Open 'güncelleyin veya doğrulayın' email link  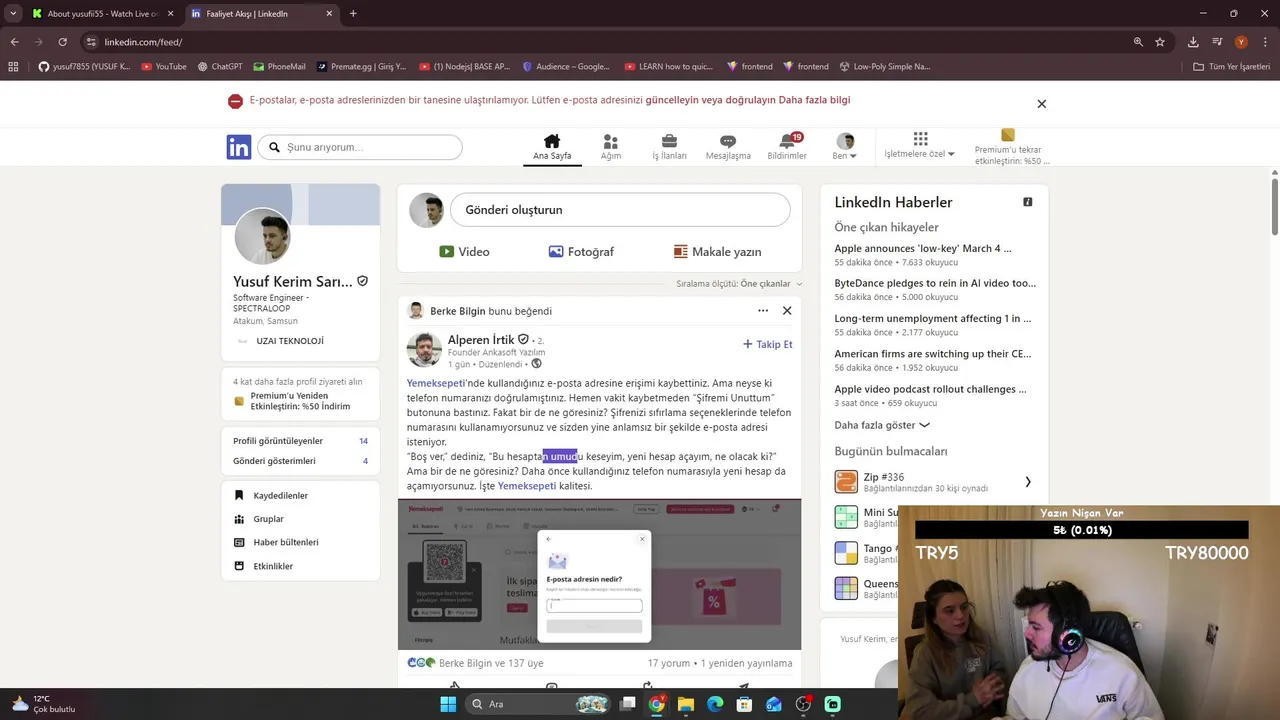(x=710, y=100)
